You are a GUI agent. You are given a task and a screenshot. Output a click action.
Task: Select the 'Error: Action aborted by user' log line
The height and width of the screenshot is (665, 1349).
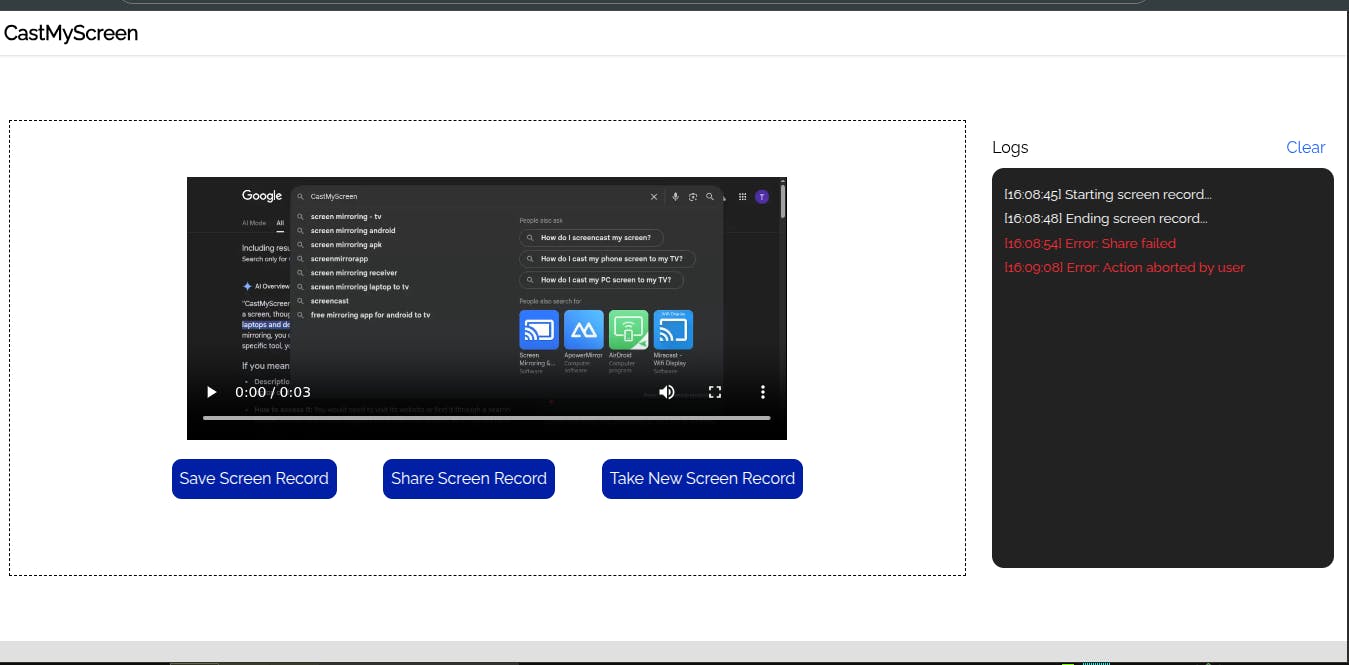(x=1124, y=267)
